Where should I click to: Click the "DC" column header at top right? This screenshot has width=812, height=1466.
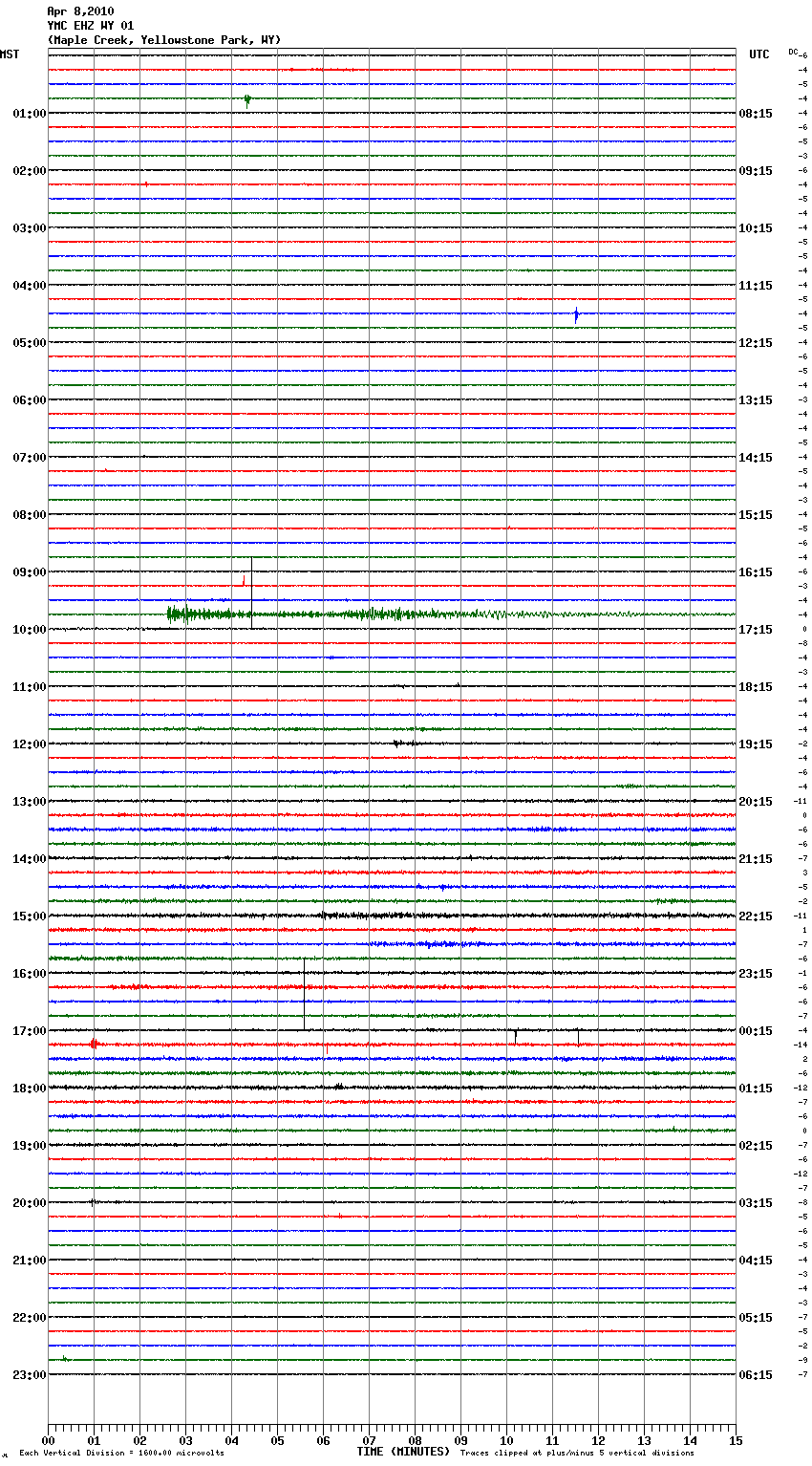click(x=793, y=52)
